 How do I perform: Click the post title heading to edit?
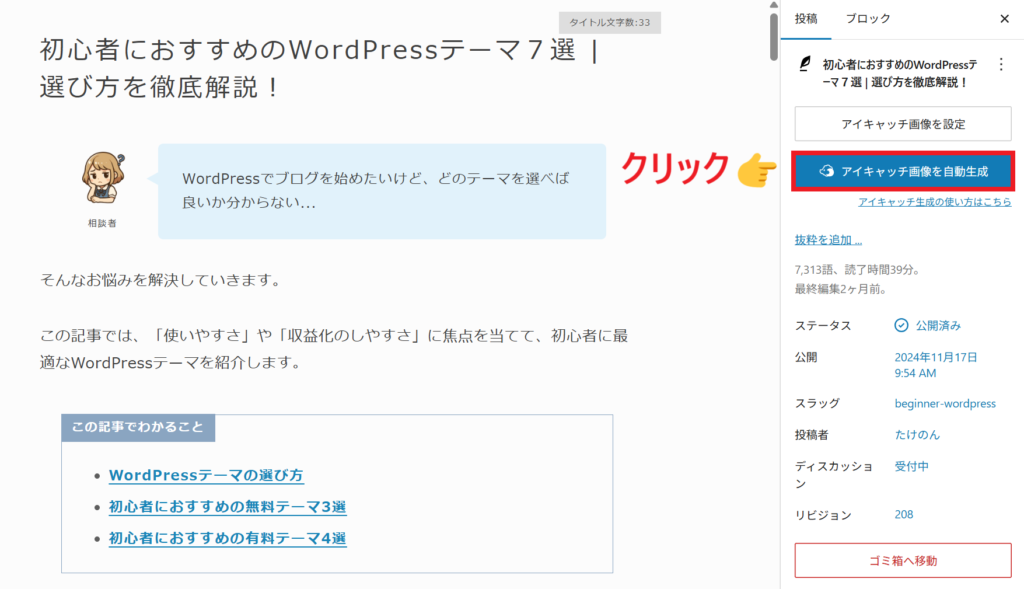pyautogui.click(x=320, y=68)
